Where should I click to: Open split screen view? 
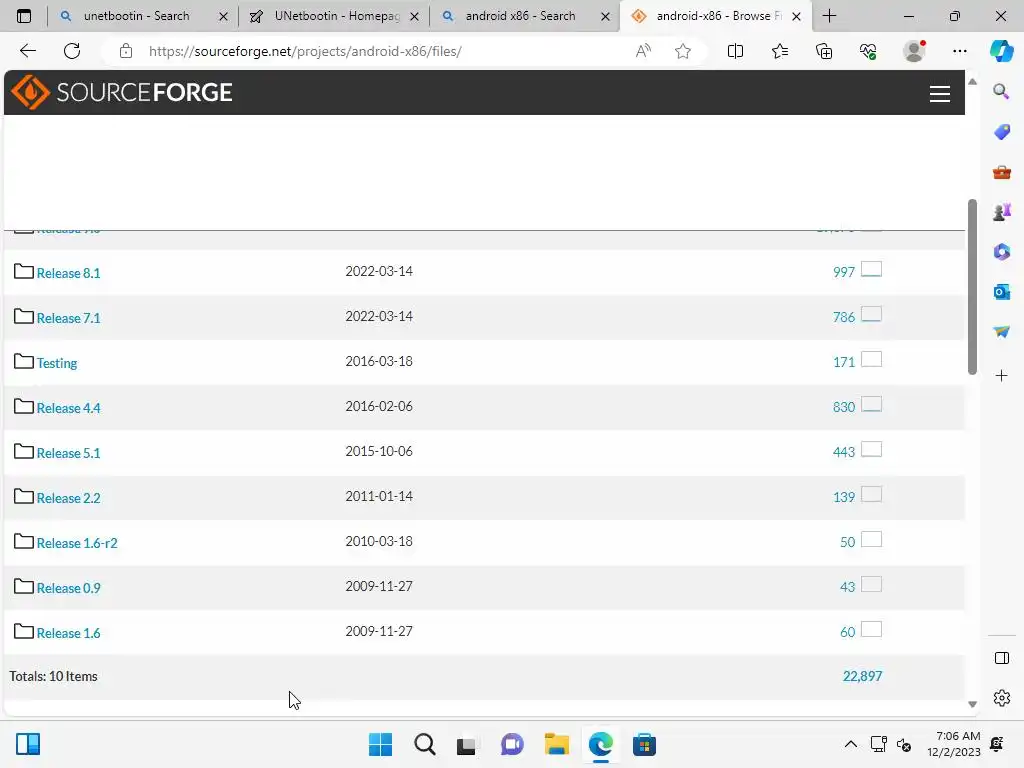(x=735, y=51)
